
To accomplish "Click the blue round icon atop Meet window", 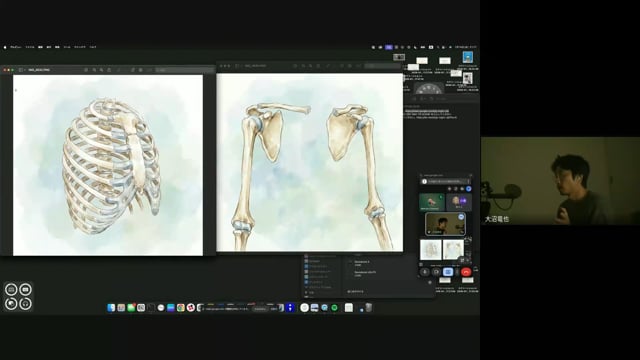I will click(469, 189).
